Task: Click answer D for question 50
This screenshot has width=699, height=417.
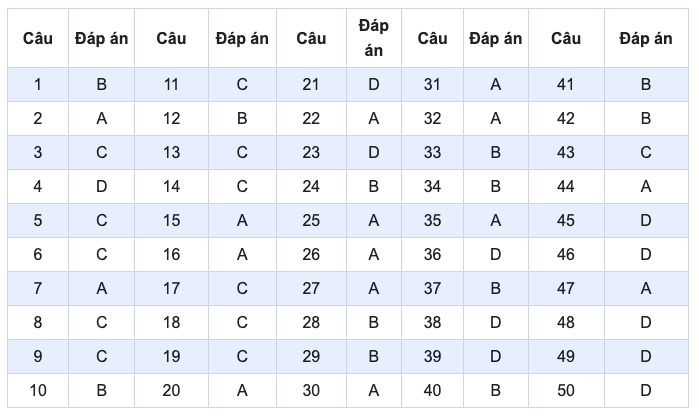Action: pos(645,391)
